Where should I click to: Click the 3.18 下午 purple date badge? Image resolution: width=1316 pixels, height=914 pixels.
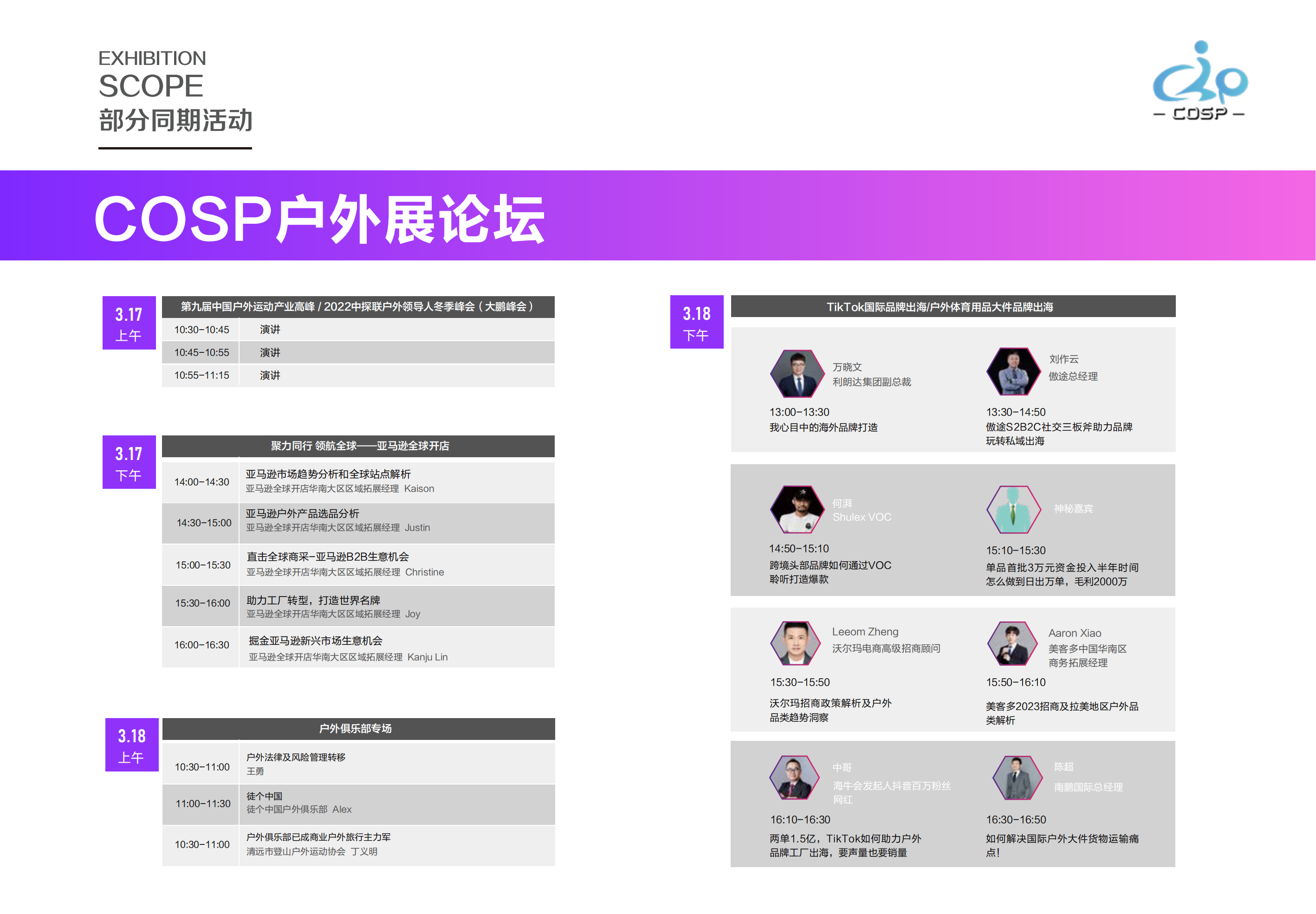(x=696, y=322)
